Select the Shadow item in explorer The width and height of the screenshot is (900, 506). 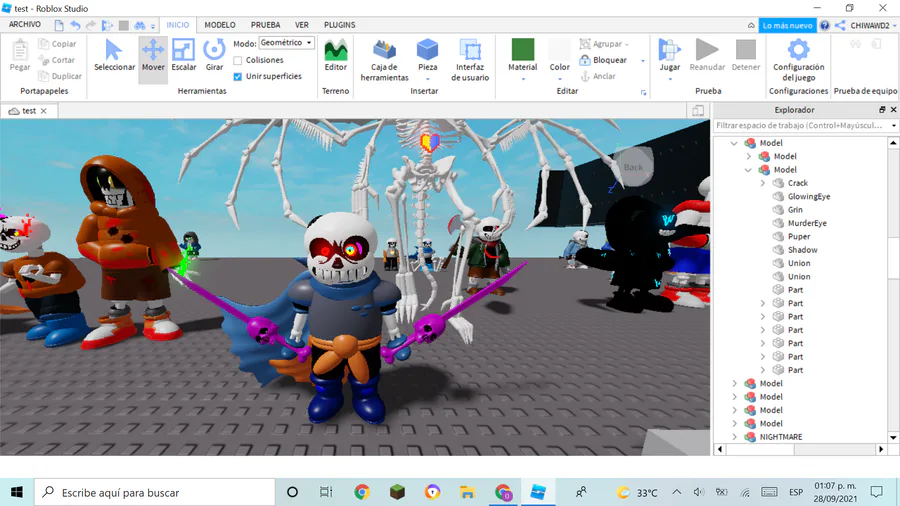click(x=802, y=250)
